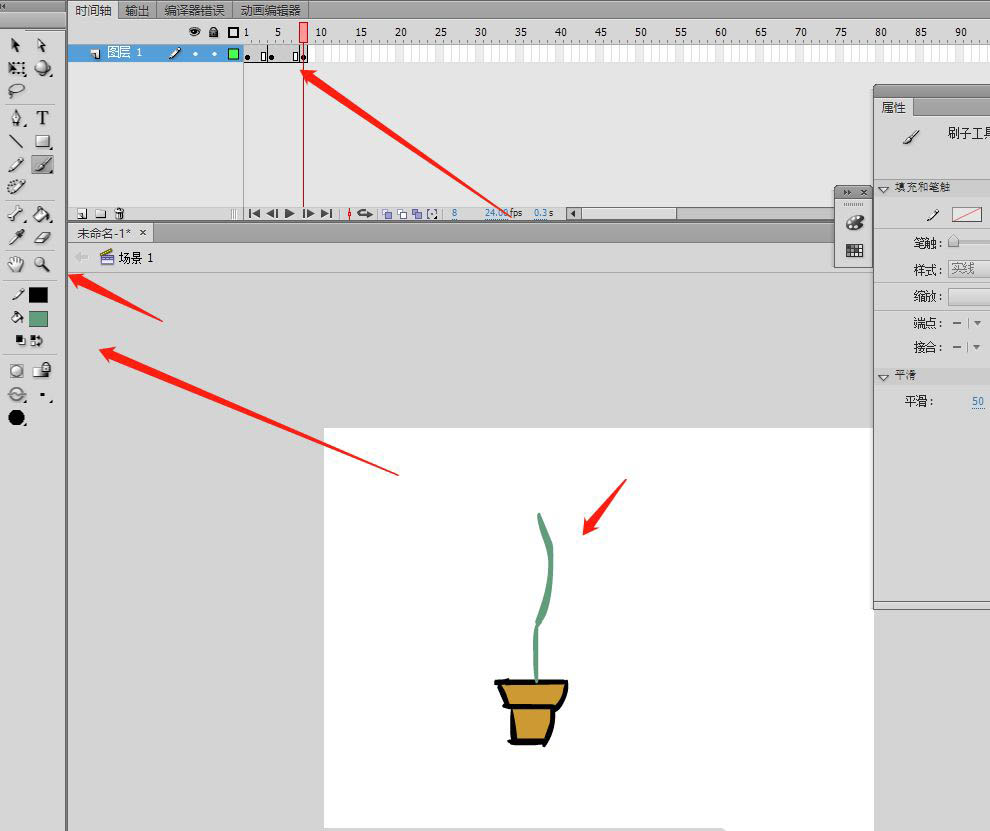Select the 3D Rotation tool
Image resolution: width=990 pixels, height=831 pixels.
(43, 68)
